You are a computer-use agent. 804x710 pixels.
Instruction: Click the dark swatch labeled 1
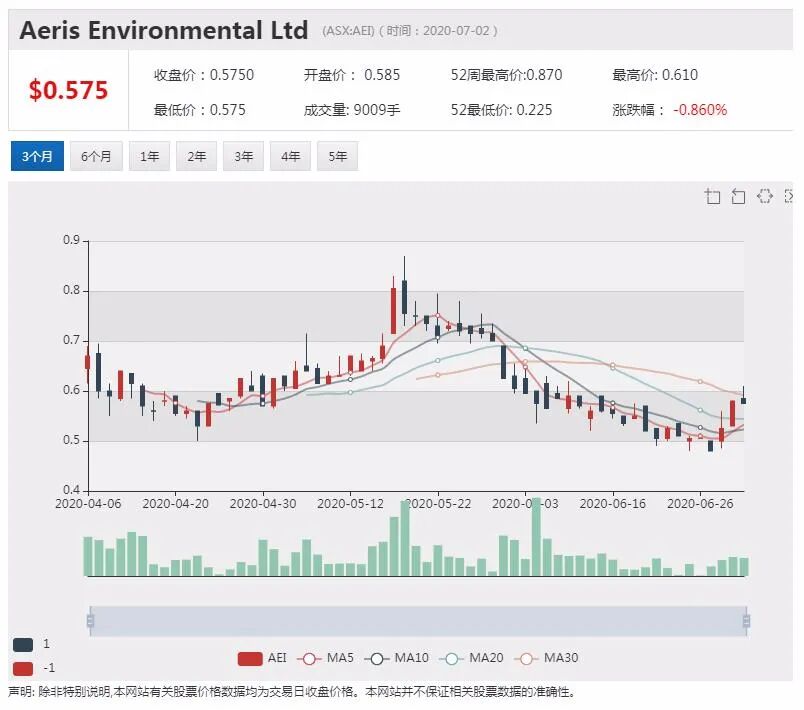tap(23, 644)
